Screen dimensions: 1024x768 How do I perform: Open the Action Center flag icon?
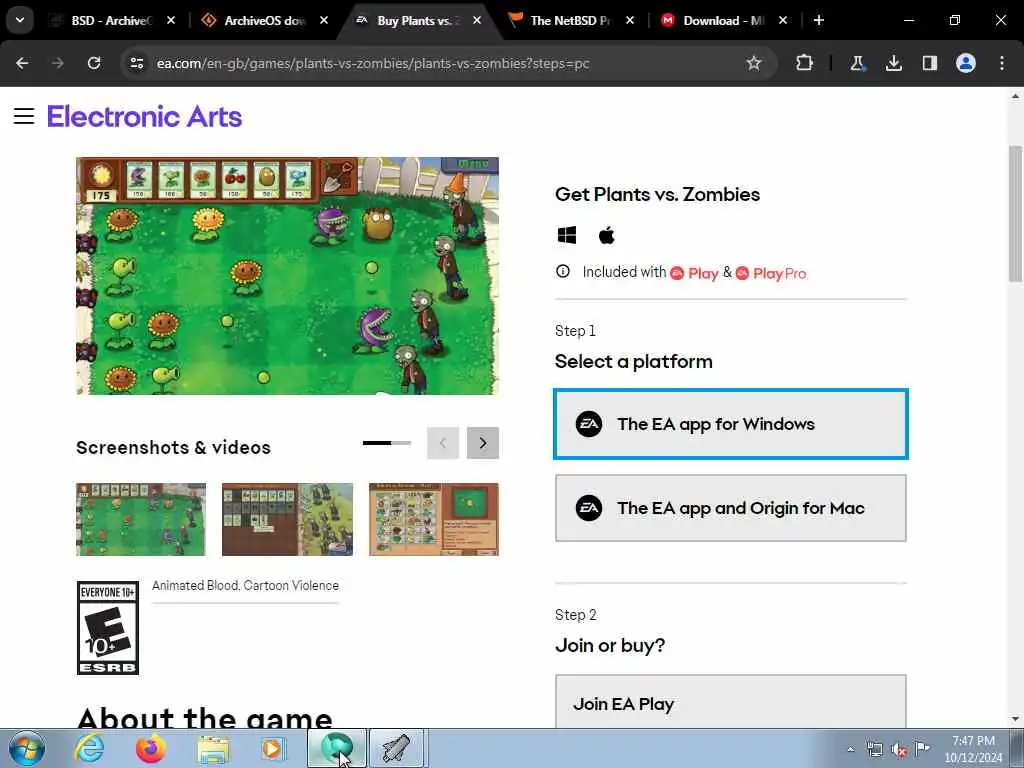pos(922,749)
